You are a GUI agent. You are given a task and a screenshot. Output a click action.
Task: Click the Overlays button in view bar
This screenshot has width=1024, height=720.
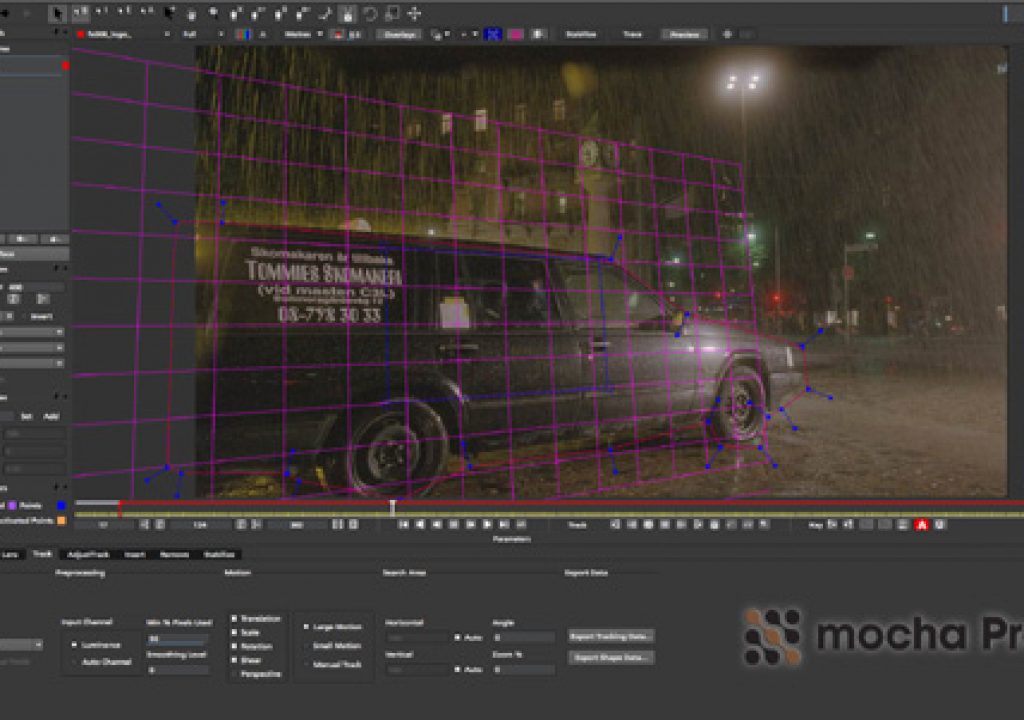coord(399,34)
